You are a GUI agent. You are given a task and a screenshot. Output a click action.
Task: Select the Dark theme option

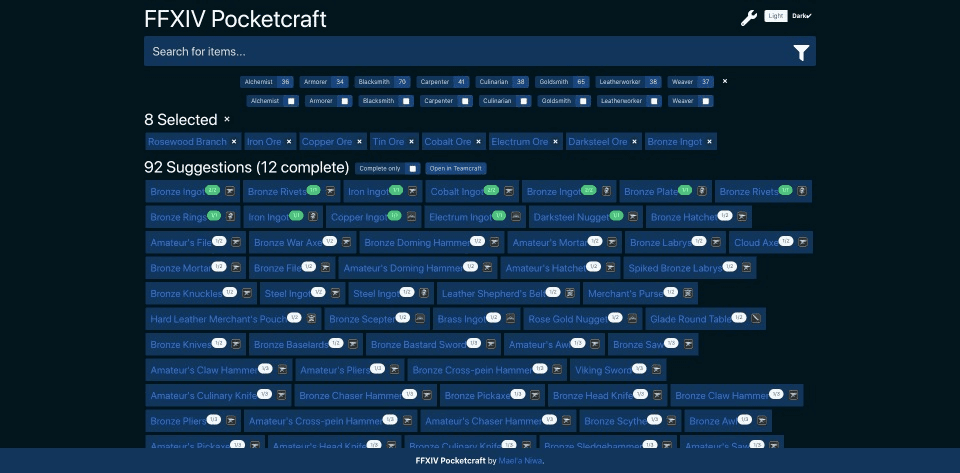(801, 16)
